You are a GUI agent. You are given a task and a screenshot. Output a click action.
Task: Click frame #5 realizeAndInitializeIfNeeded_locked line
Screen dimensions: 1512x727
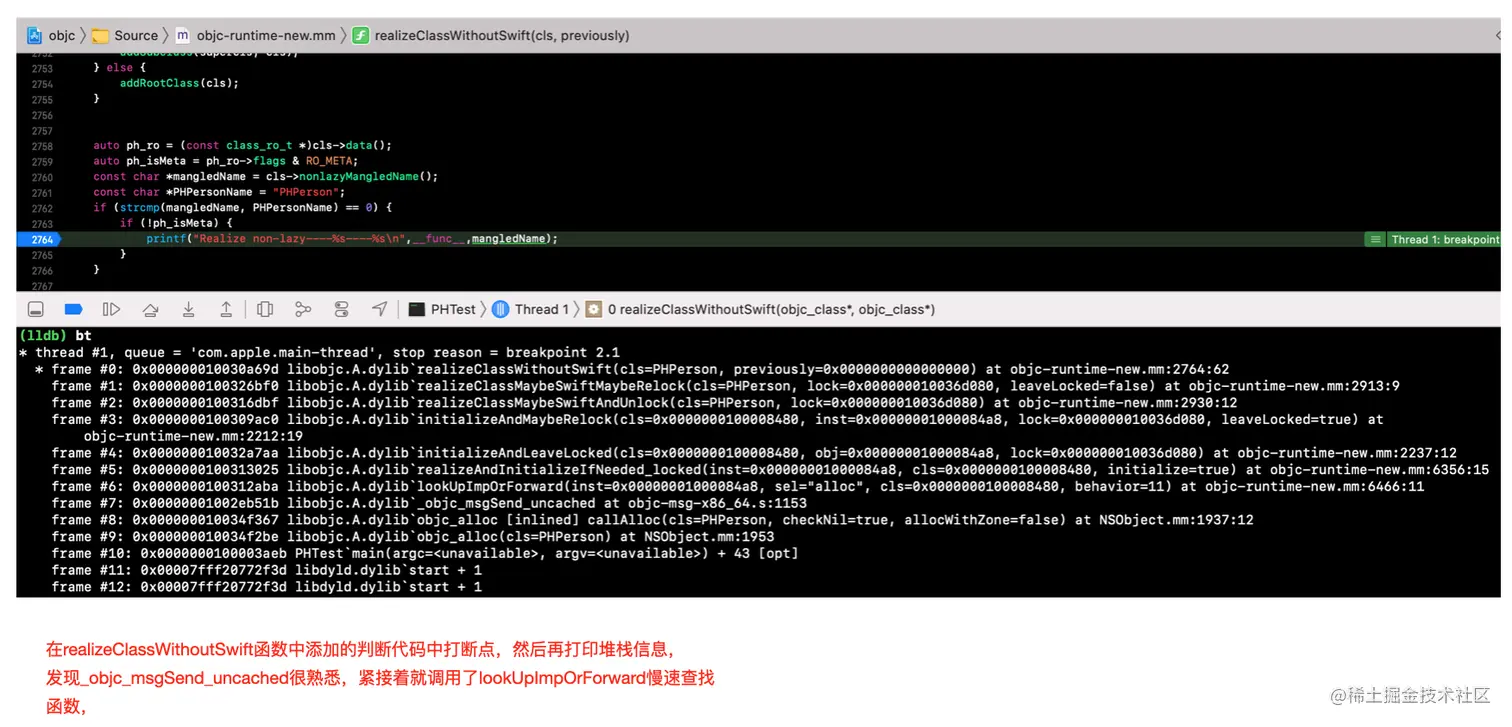770,470
